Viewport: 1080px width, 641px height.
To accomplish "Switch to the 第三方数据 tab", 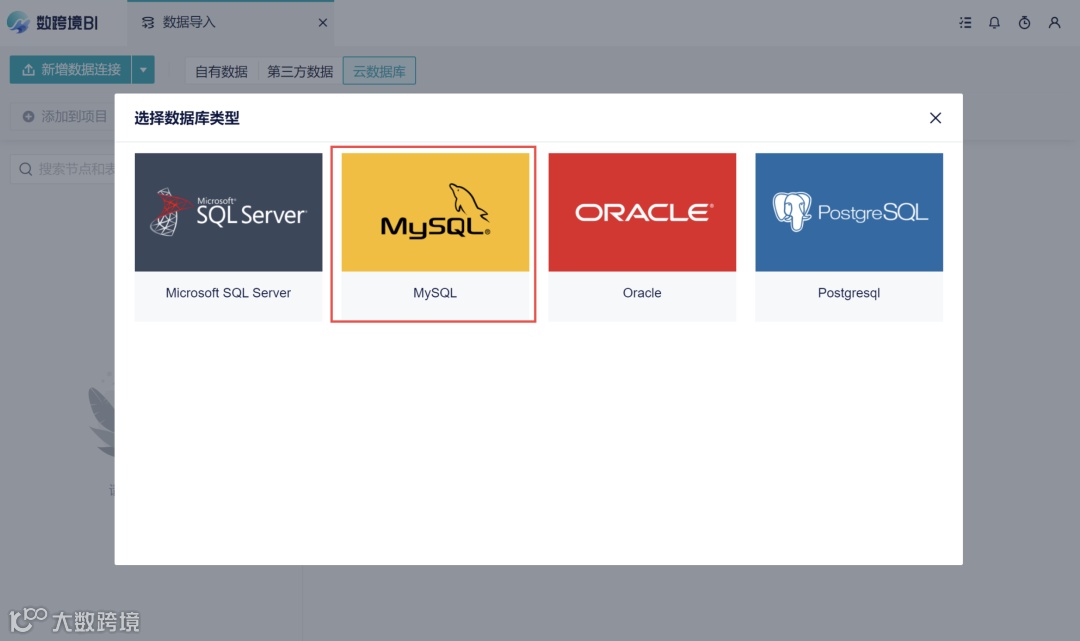I will click(x=300, y=71).
